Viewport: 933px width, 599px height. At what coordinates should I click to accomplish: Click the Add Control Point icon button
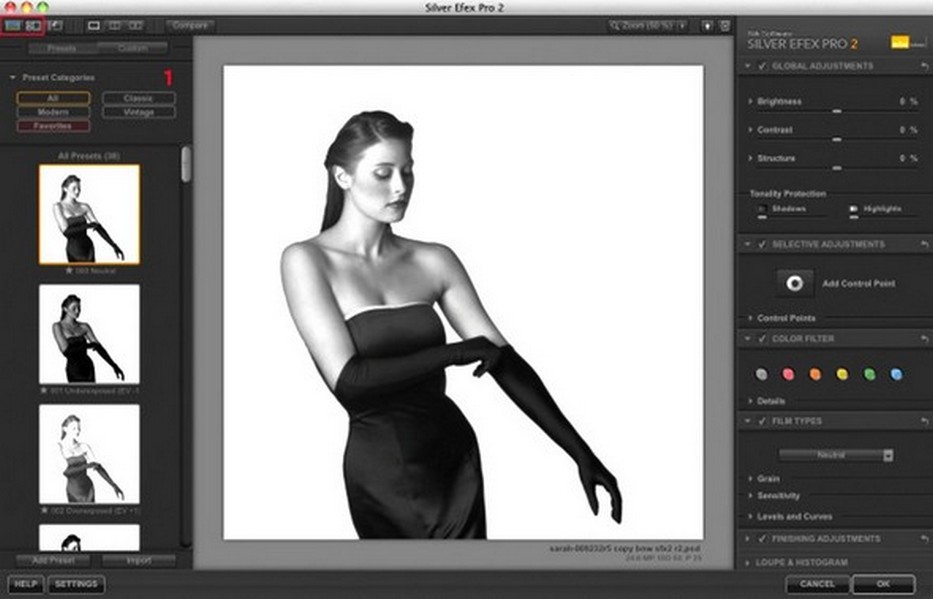tap(795, 283)
